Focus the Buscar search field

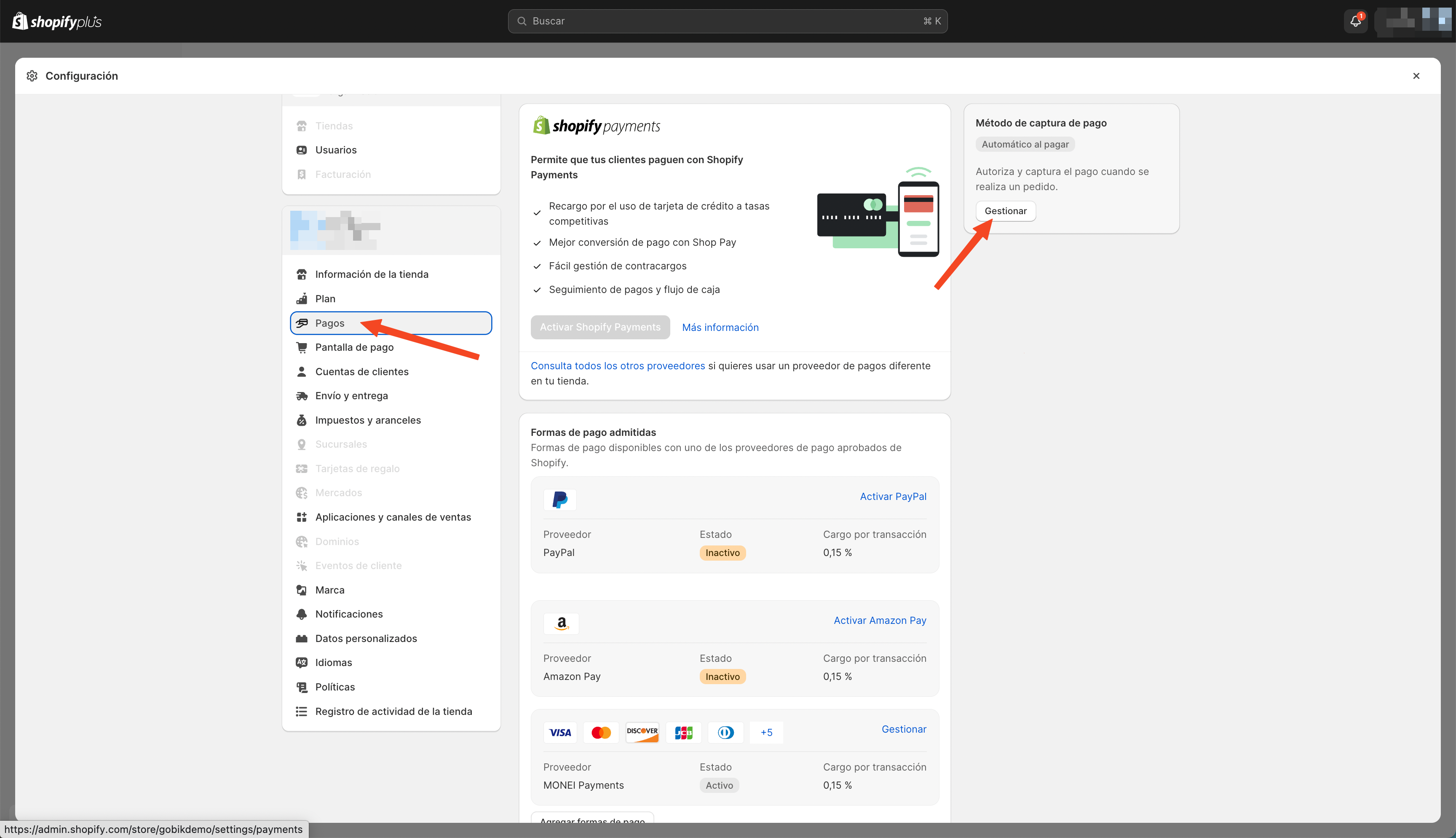pos(728,21)
